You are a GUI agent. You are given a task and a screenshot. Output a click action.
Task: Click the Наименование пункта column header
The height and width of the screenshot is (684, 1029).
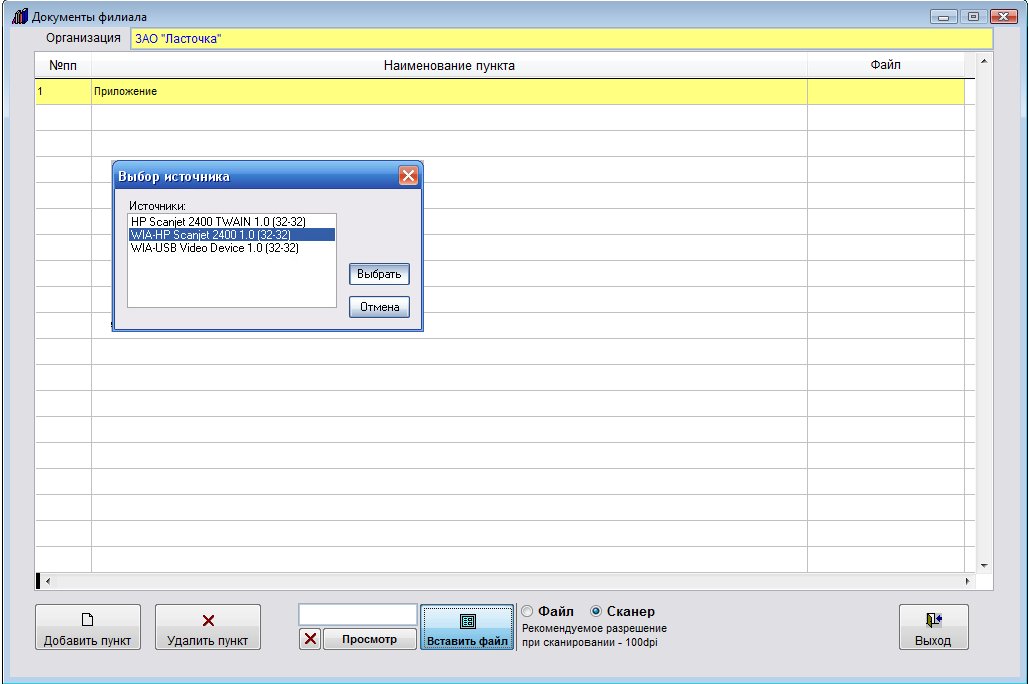point(449,66)
